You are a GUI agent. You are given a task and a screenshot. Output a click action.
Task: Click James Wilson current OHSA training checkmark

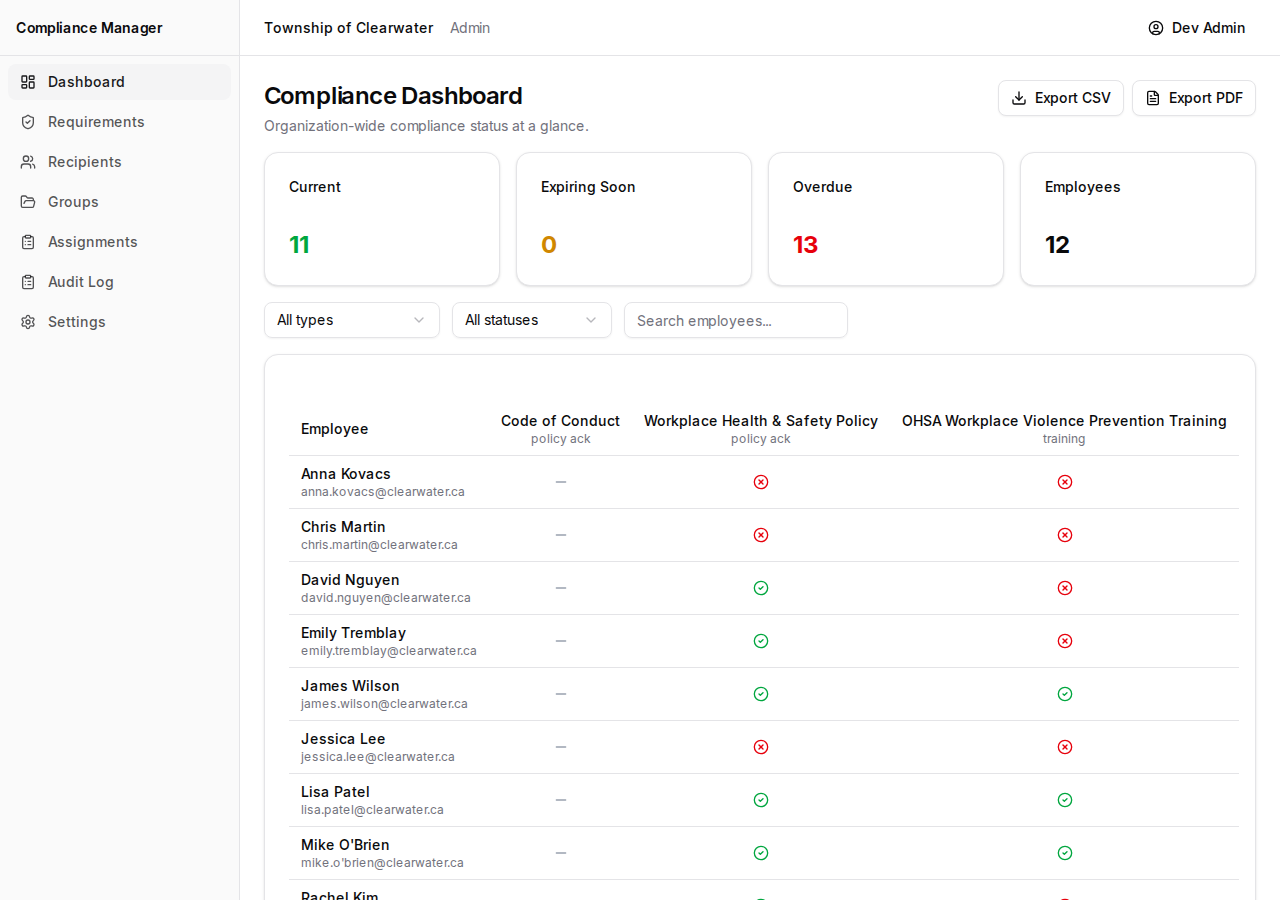(x=1065, y=694)
